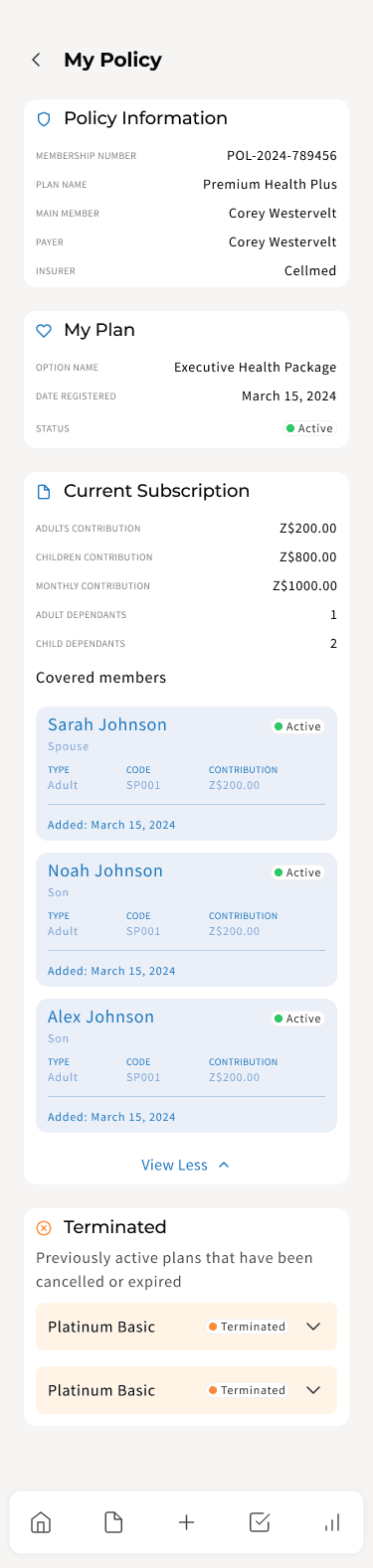Collapse members with the View Less chevron
Screen dimensions: 373x1568
[224, 1165]
